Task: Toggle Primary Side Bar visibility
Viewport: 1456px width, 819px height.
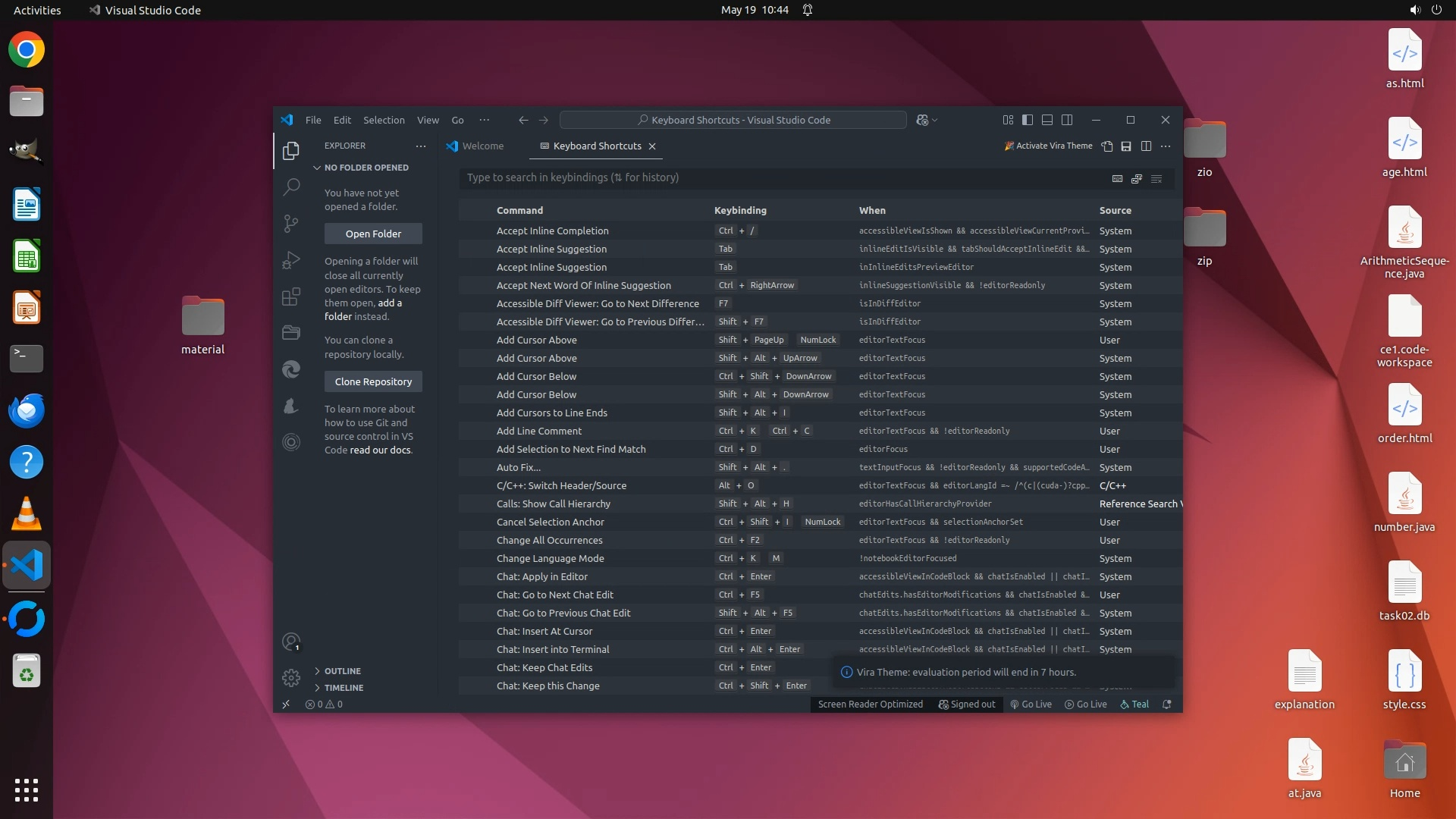Action: [1028, 120]
